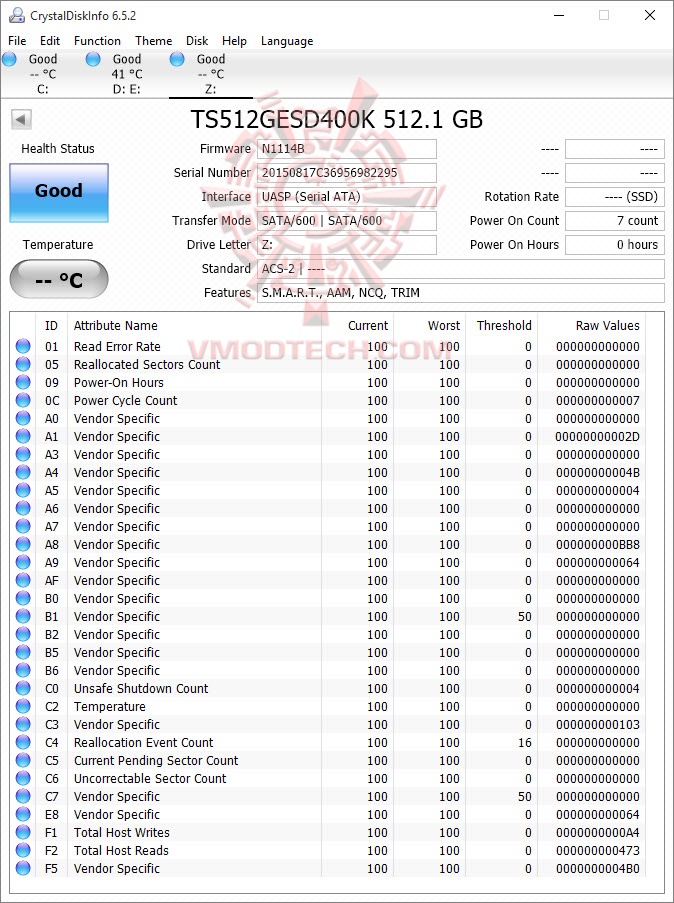Select the D: E: disk tab
Image resolution: width=674 pixels, height=903 pixels.
coord(127,74)
